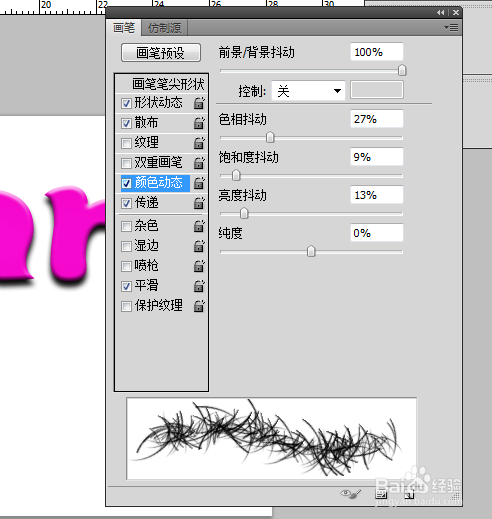Switch to the 画笔 tab

click(124, 28)
